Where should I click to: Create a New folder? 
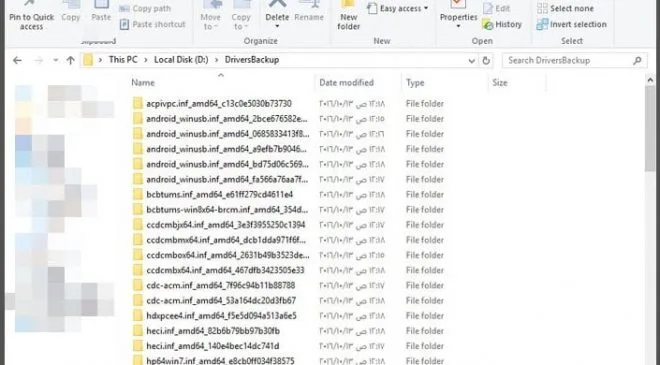coord(349,16)
